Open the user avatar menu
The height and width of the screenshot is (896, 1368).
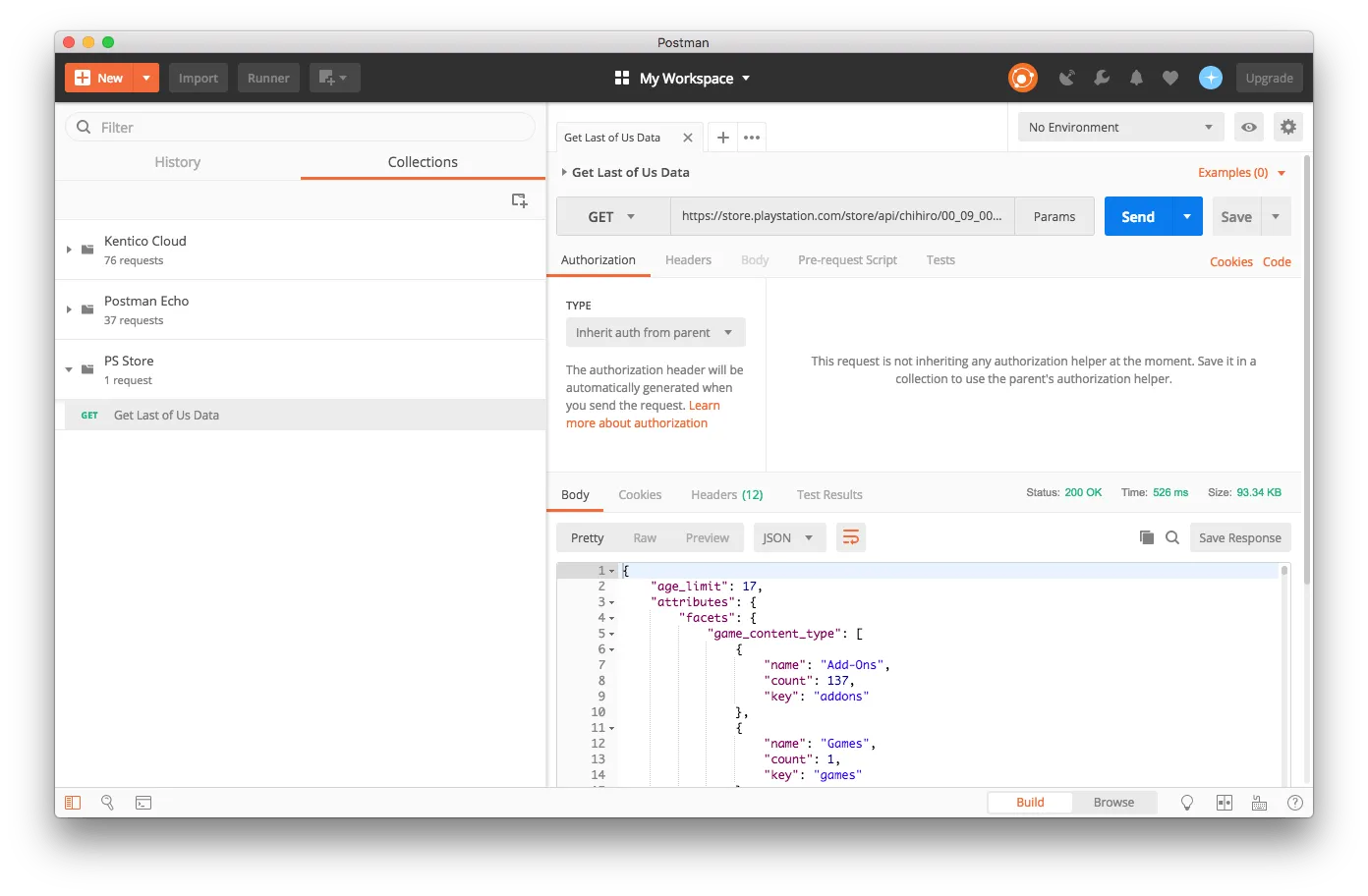(1211, 78)
